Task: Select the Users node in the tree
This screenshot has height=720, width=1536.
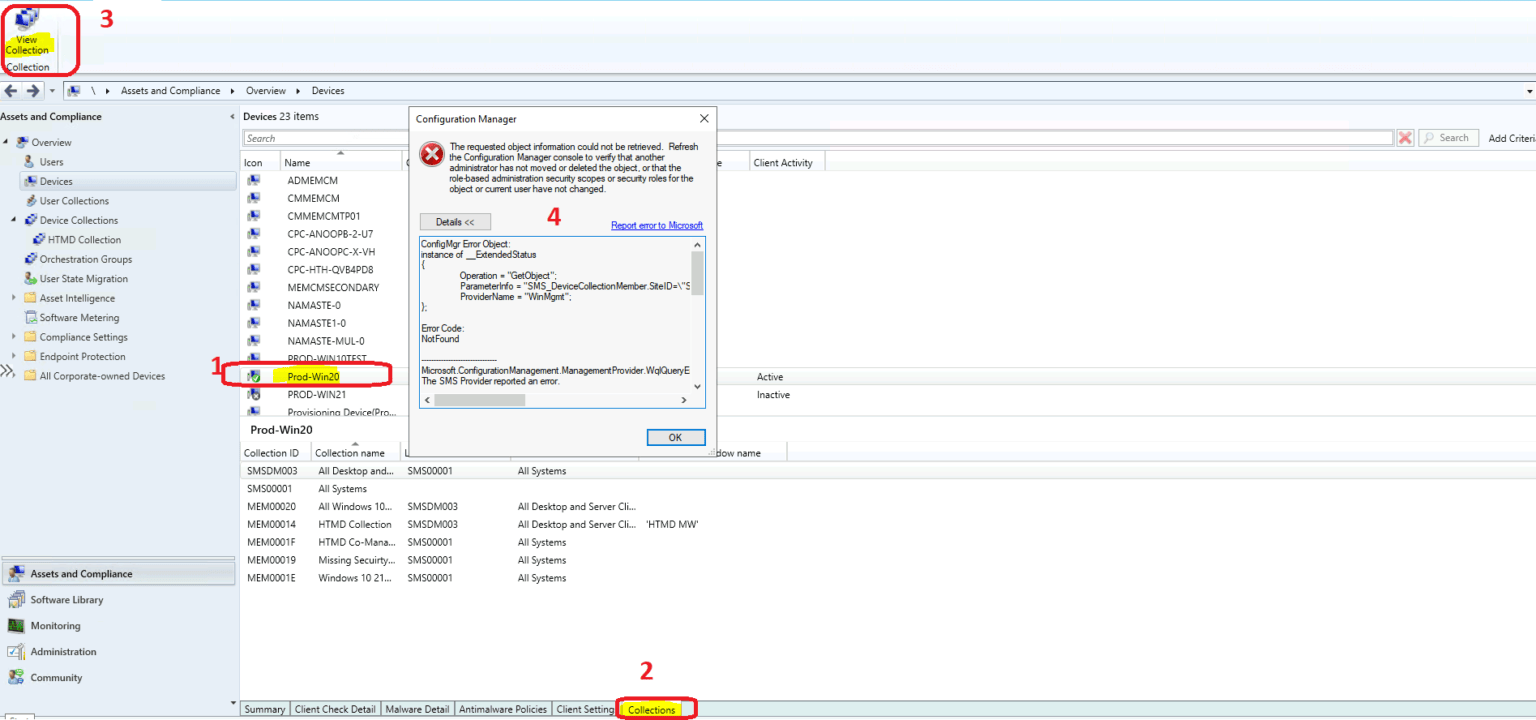Action: coord(51,162)
